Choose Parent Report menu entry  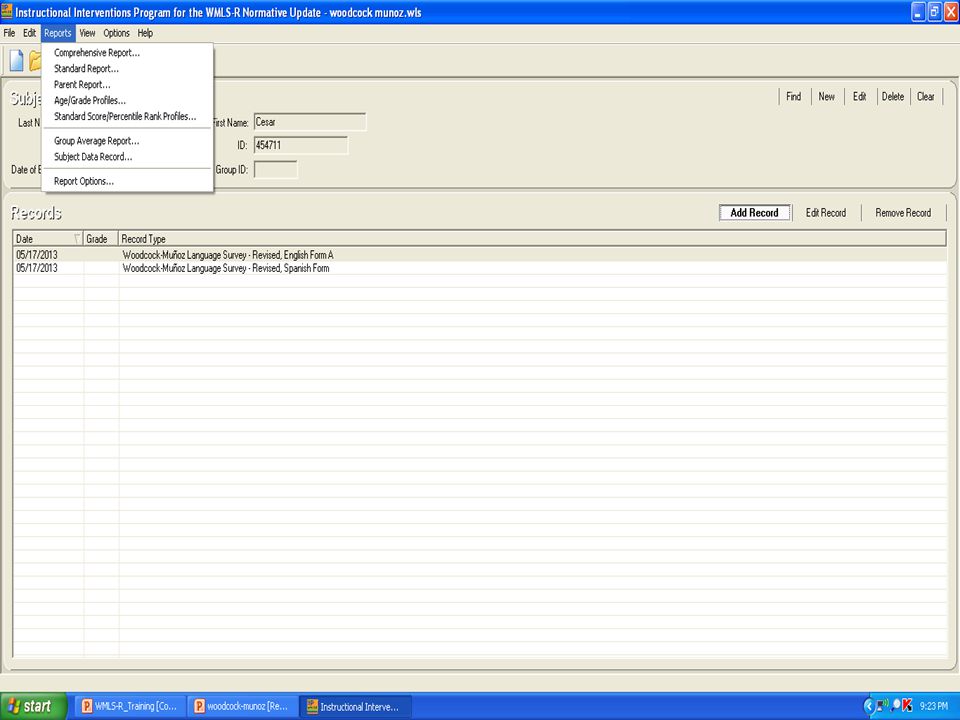point(127,84)
